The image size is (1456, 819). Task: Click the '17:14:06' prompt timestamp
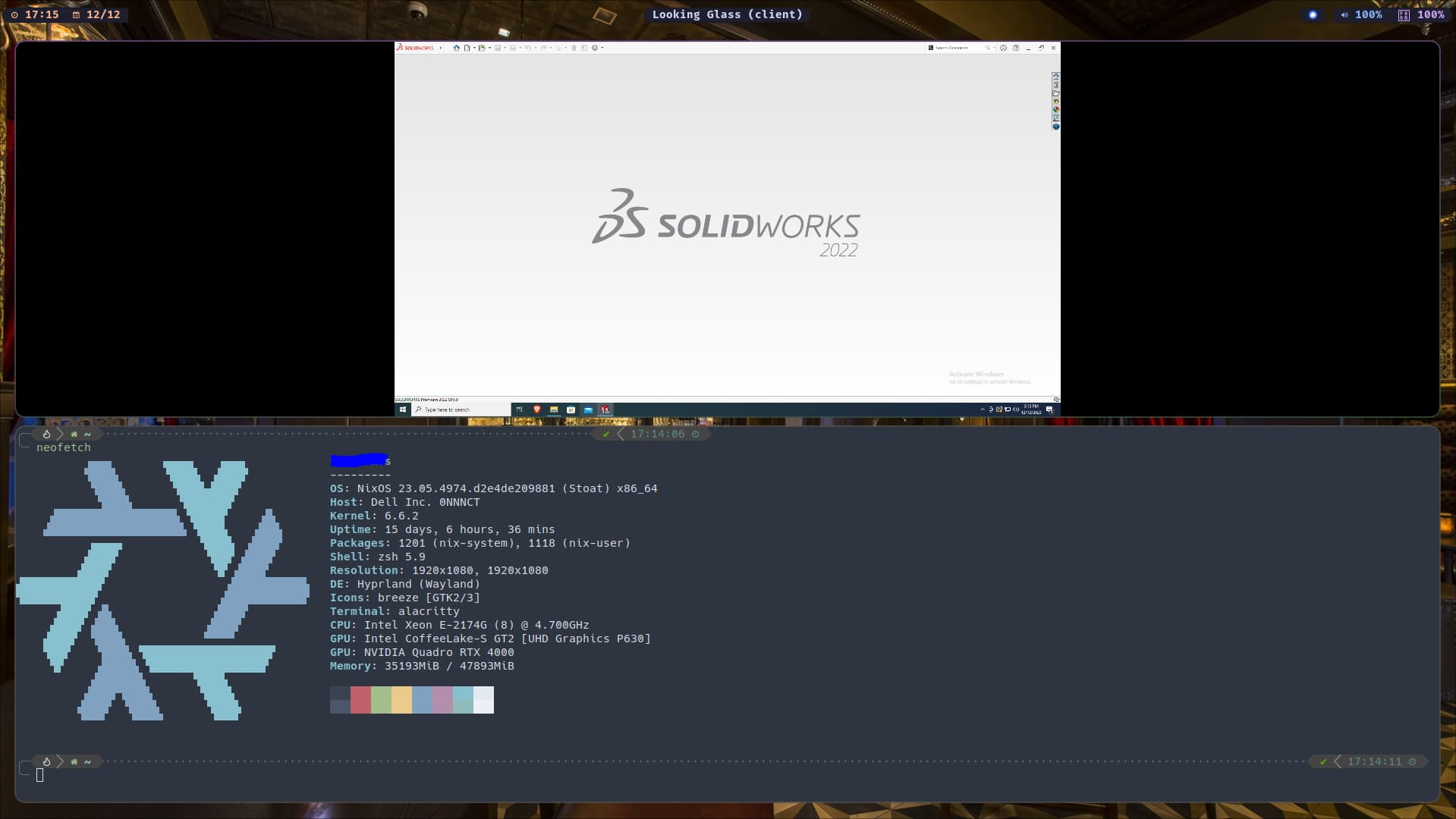[658, 434]
